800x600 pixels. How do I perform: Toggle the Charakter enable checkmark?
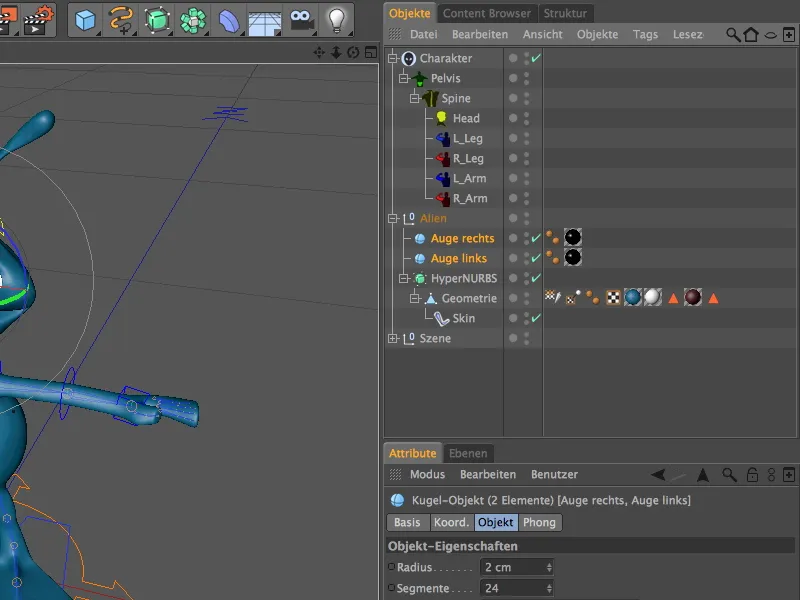point(536,58)
